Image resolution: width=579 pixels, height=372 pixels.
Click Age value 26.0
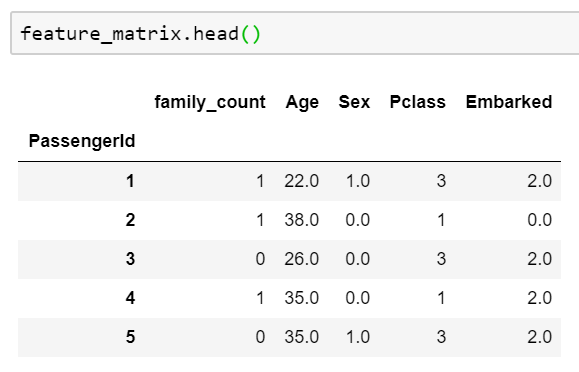coord(301,259)
